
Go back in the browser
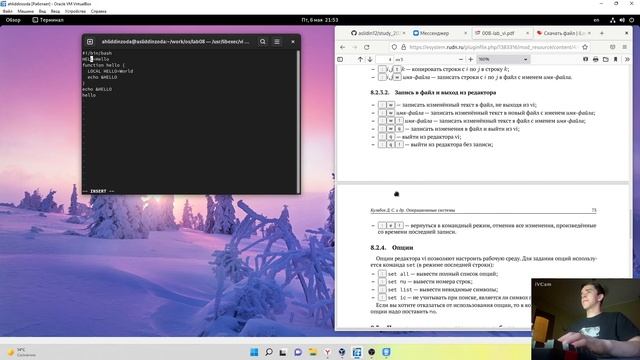342,47
